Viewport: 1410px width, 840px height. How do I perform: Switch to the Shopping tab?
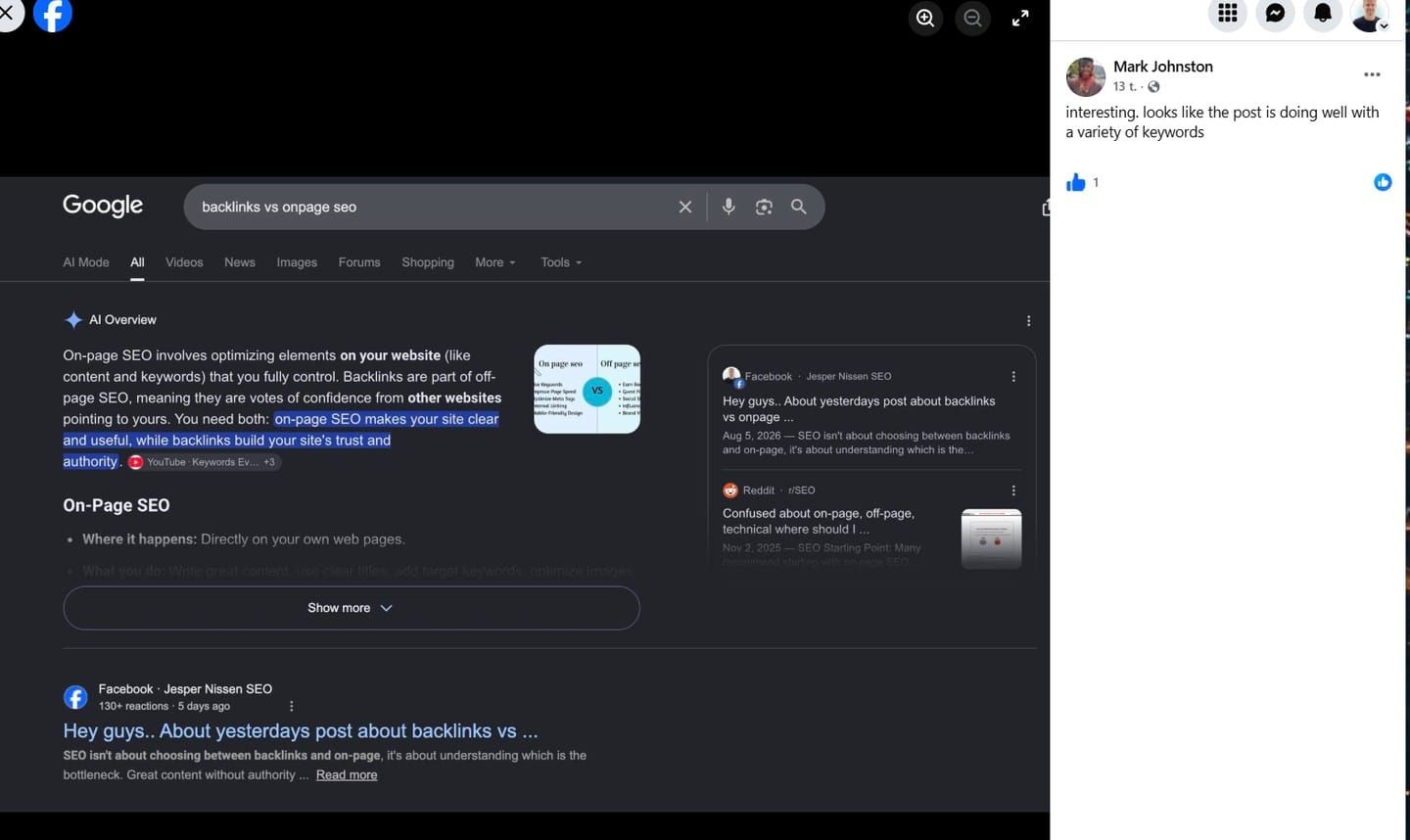pyautogui.click(x=428, y=262)
